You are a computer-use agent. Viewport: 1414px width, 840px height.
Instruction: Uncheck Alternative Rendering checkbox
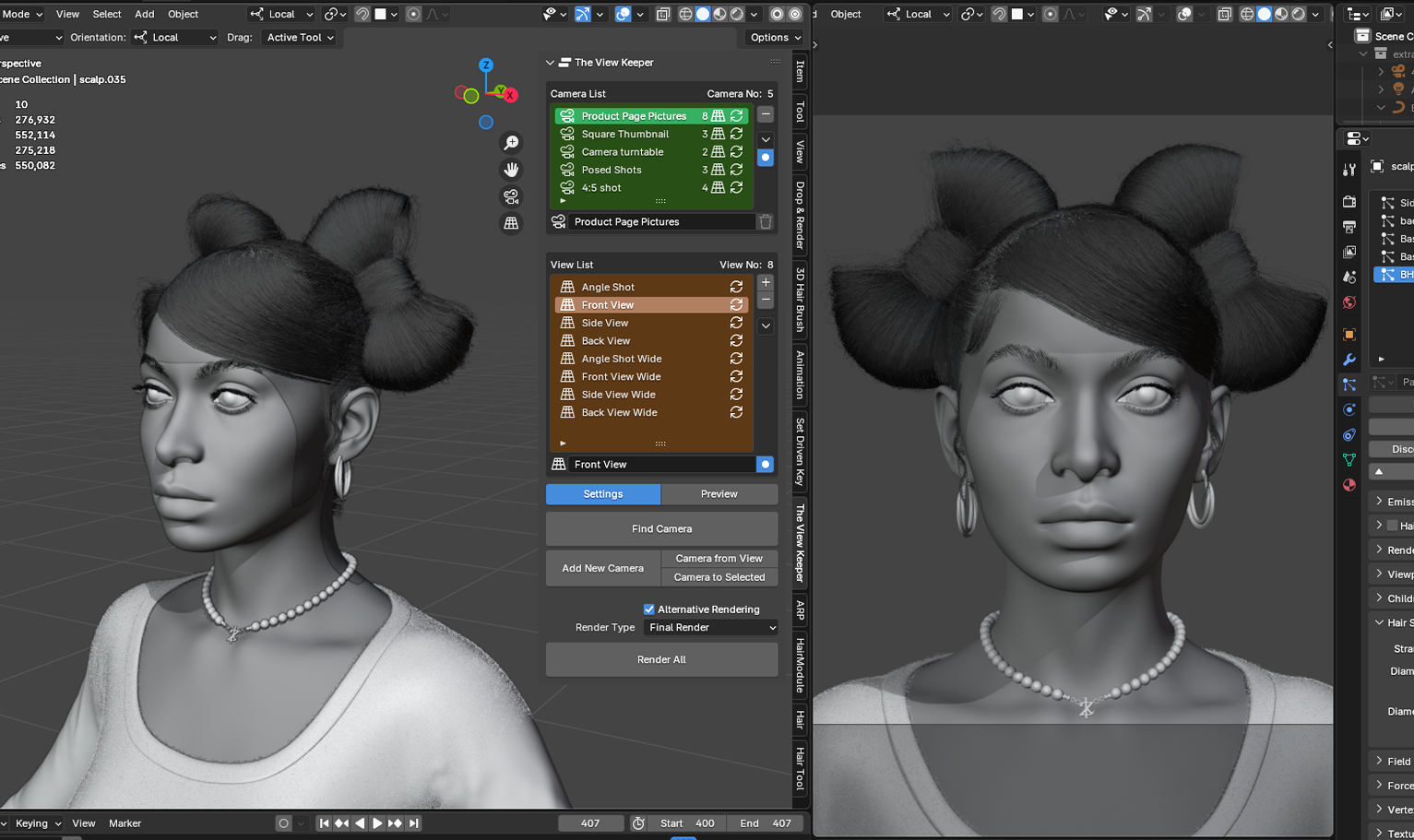click(648, 609)
